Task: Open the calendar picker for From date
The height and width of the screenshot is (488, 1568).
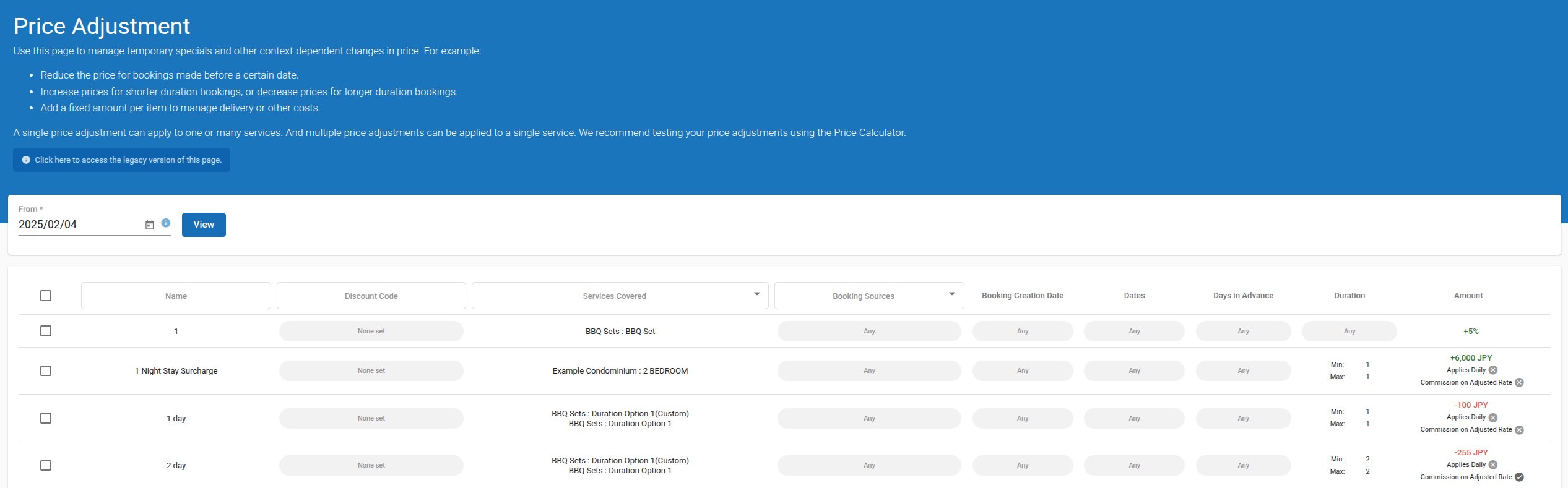Action: coord(149,225)
